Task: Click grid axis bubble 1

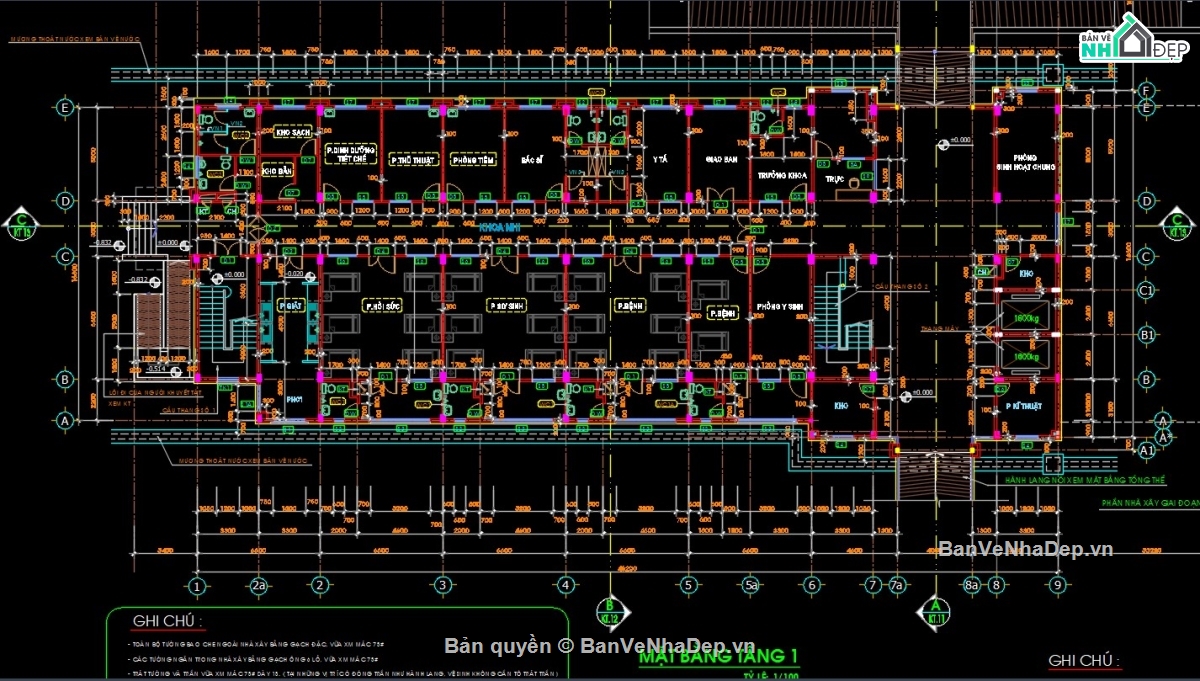Action: tap(197, 585)
